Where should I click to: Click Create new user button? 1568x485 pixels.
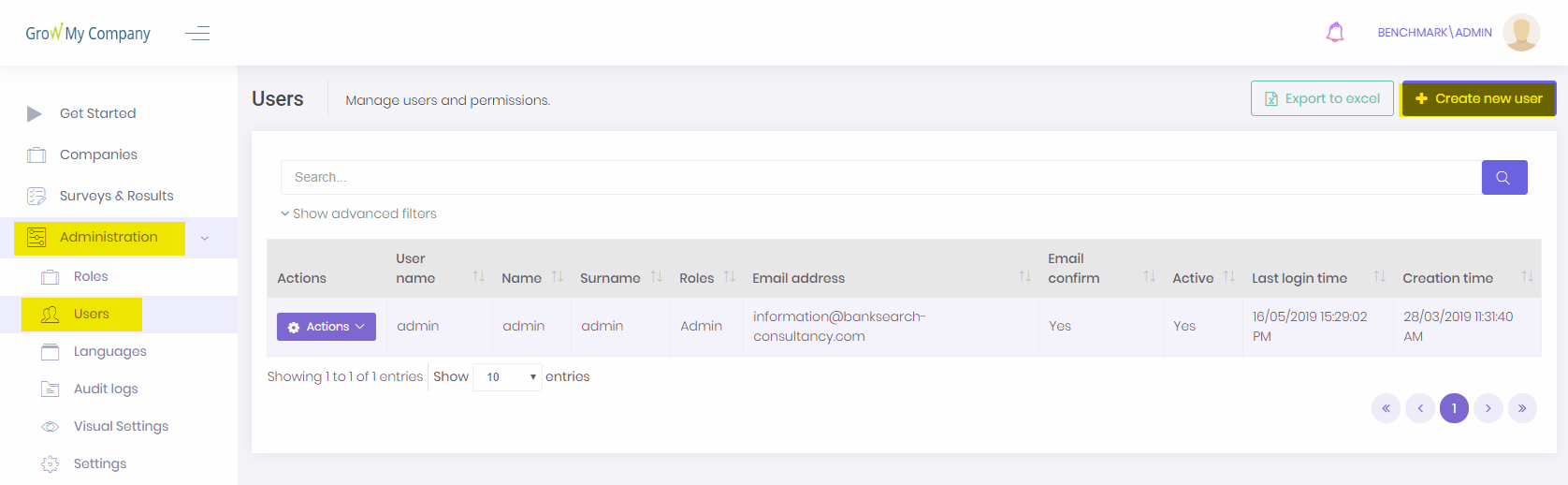tap(1478, 98)
